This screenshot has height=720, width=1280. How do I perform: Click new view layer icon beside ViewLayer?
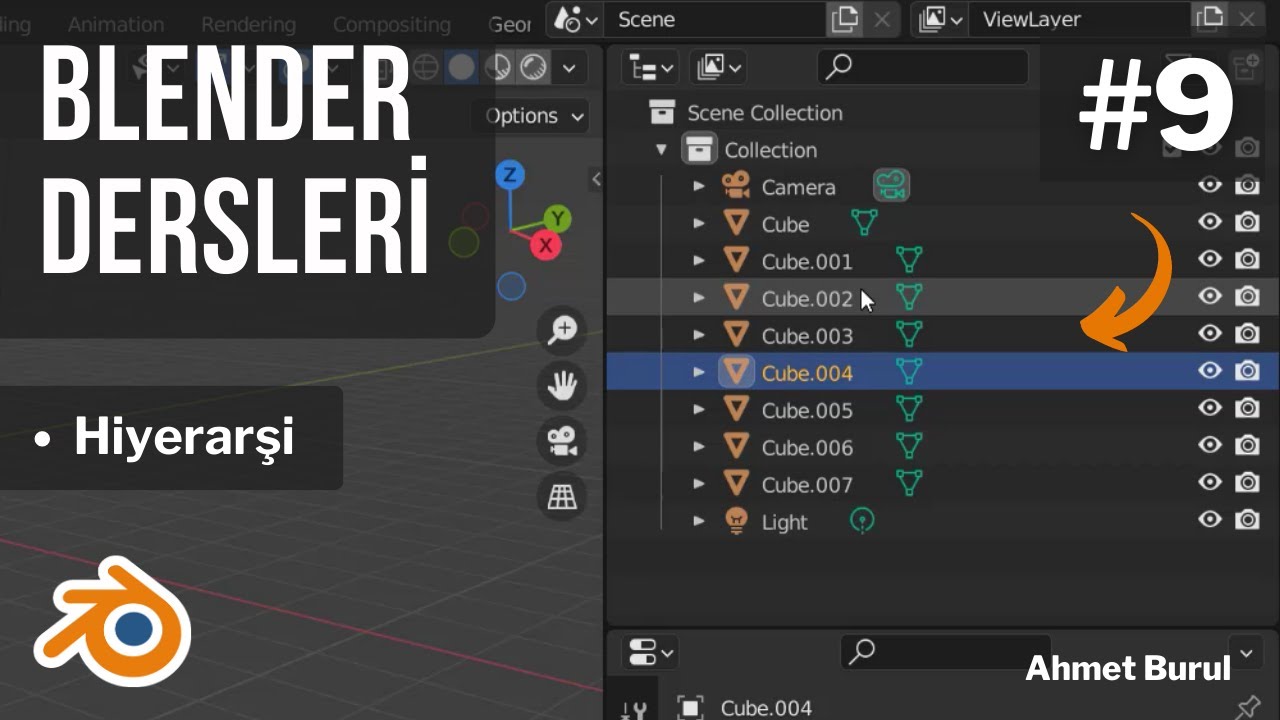(x=1210, y=19)
